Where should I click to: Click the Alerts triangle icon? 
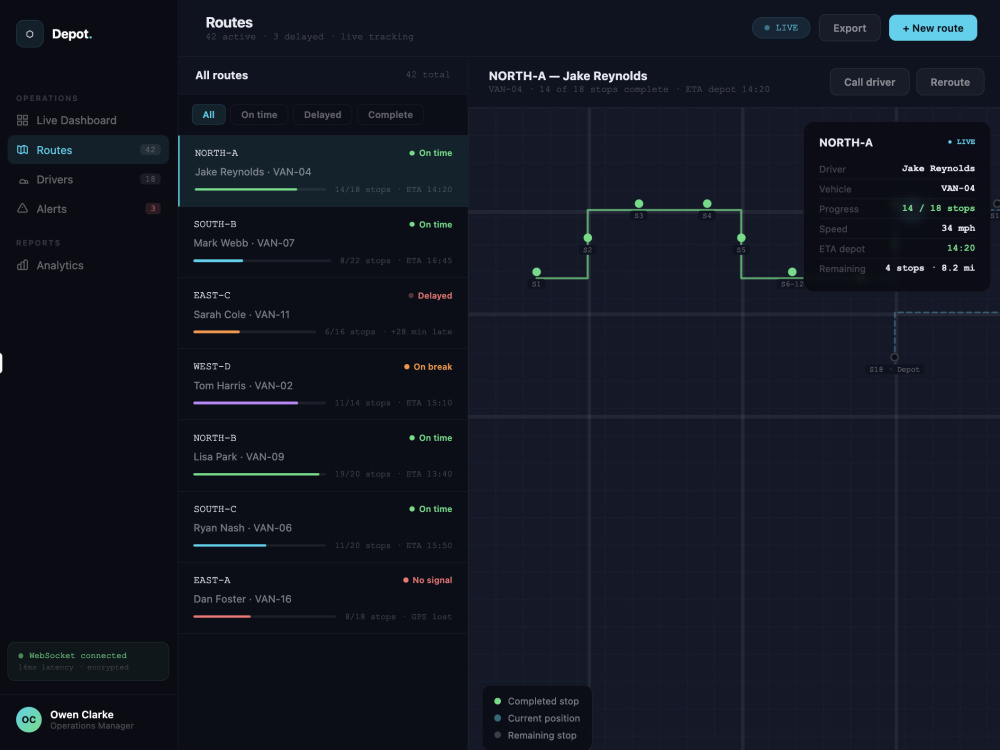(22, 209)
